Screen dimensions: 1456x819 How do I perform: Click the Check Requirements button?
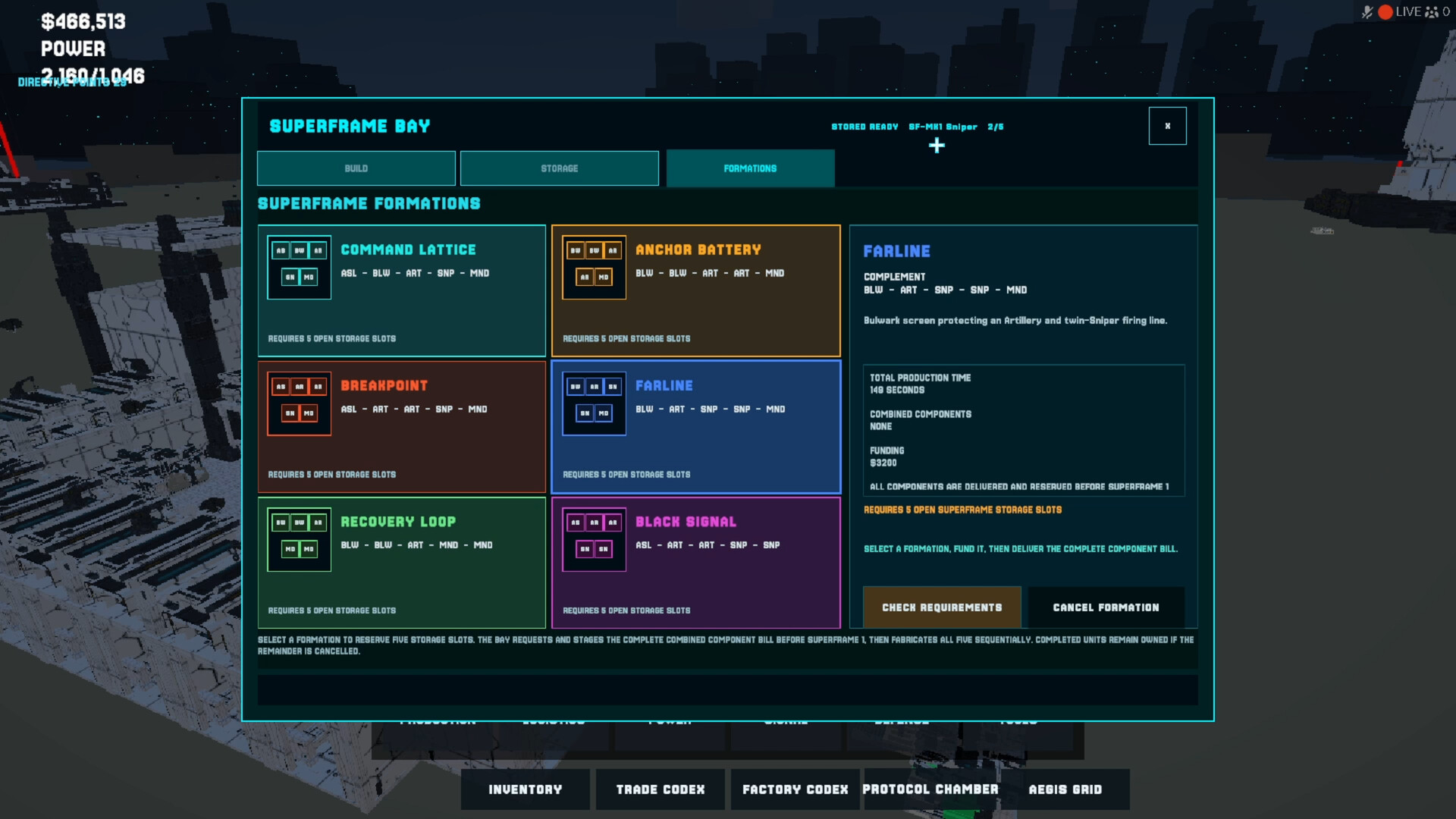click(942, 607)
